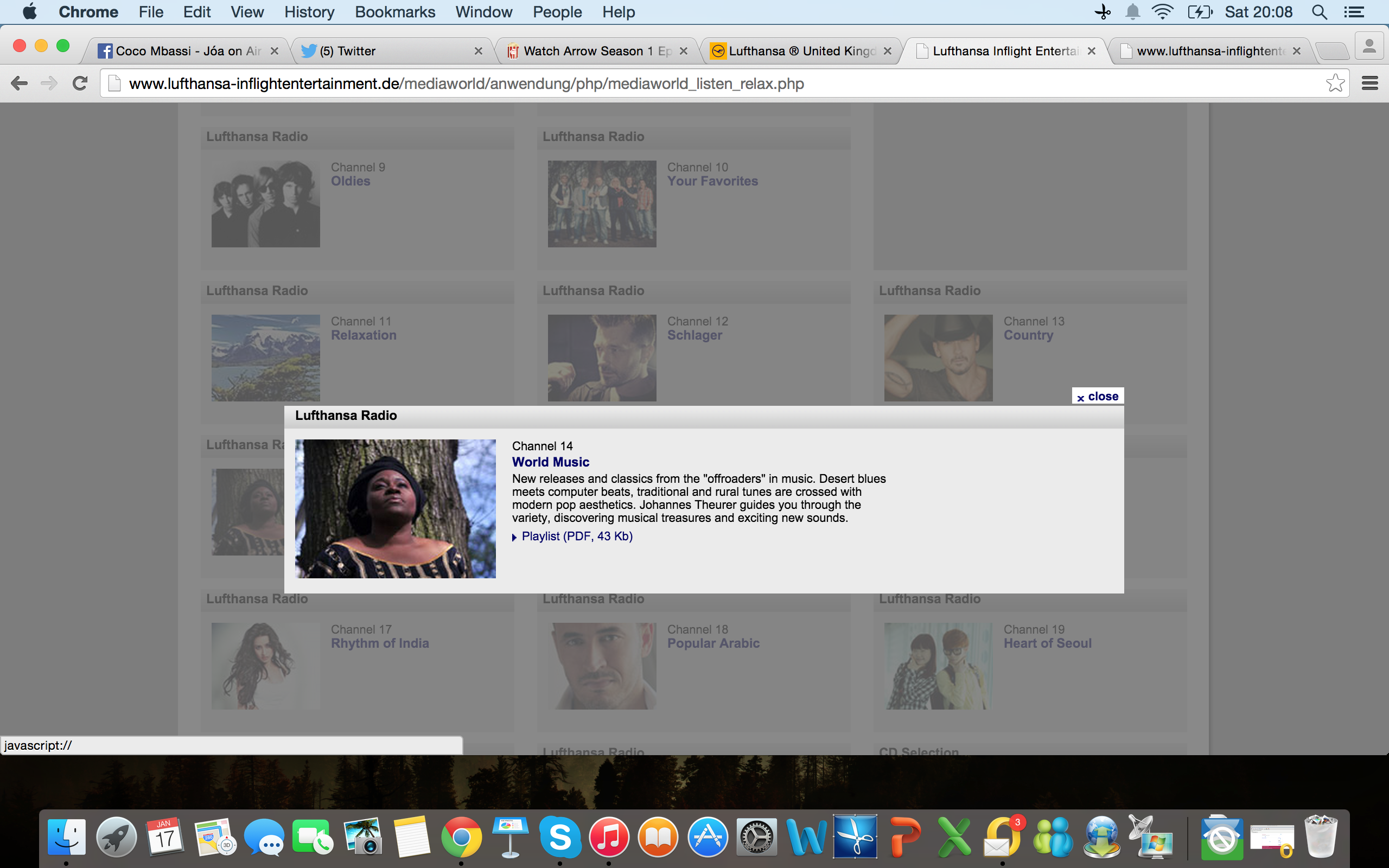Open System Preferences from the Dock

(756, 837)
